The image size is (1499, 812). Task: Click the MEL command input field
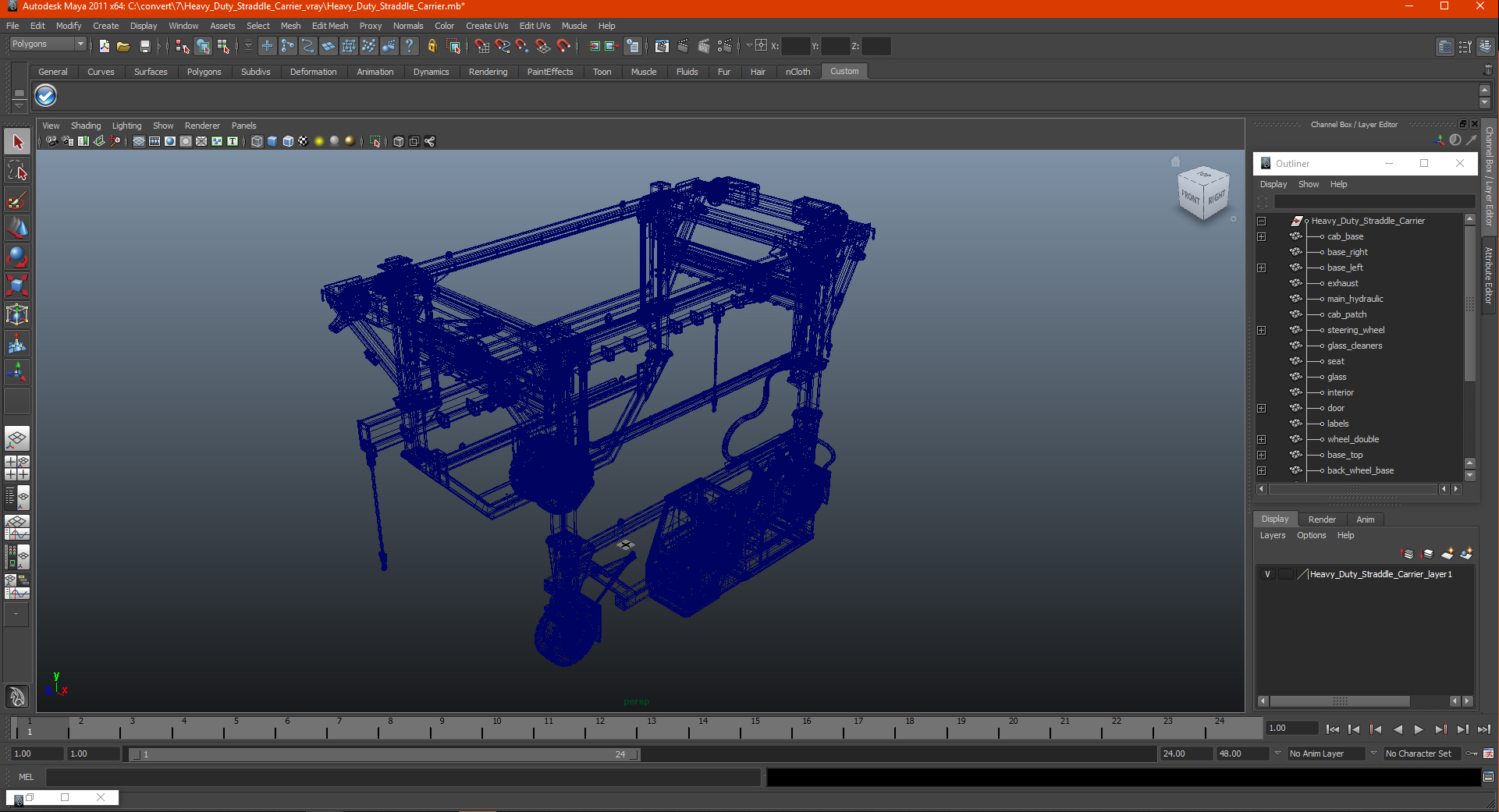pos(403,777)
